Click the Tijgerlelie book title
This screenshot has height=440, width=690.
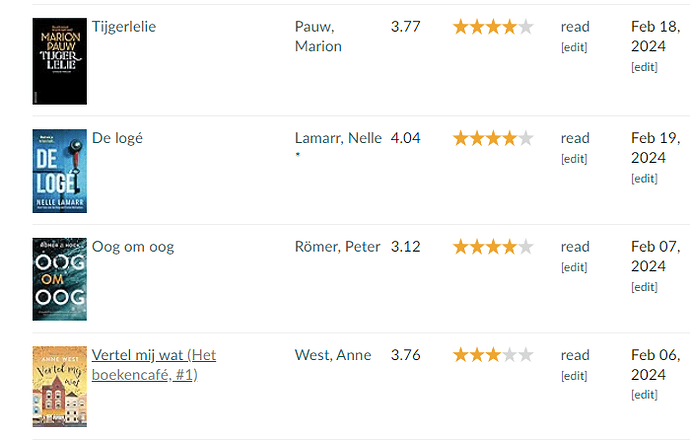pos(124,27)
